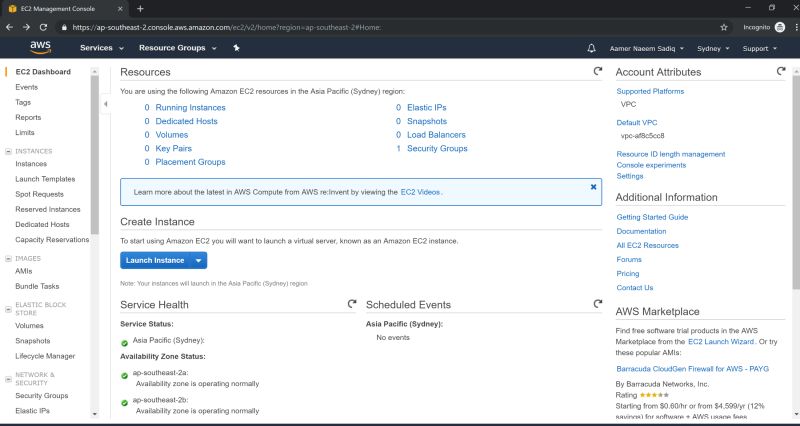Image resolution: width=800 pixels, height=426 pixels.
Task: Click the vpc-af8c5cc8 value text
Action: coord(642,136)
